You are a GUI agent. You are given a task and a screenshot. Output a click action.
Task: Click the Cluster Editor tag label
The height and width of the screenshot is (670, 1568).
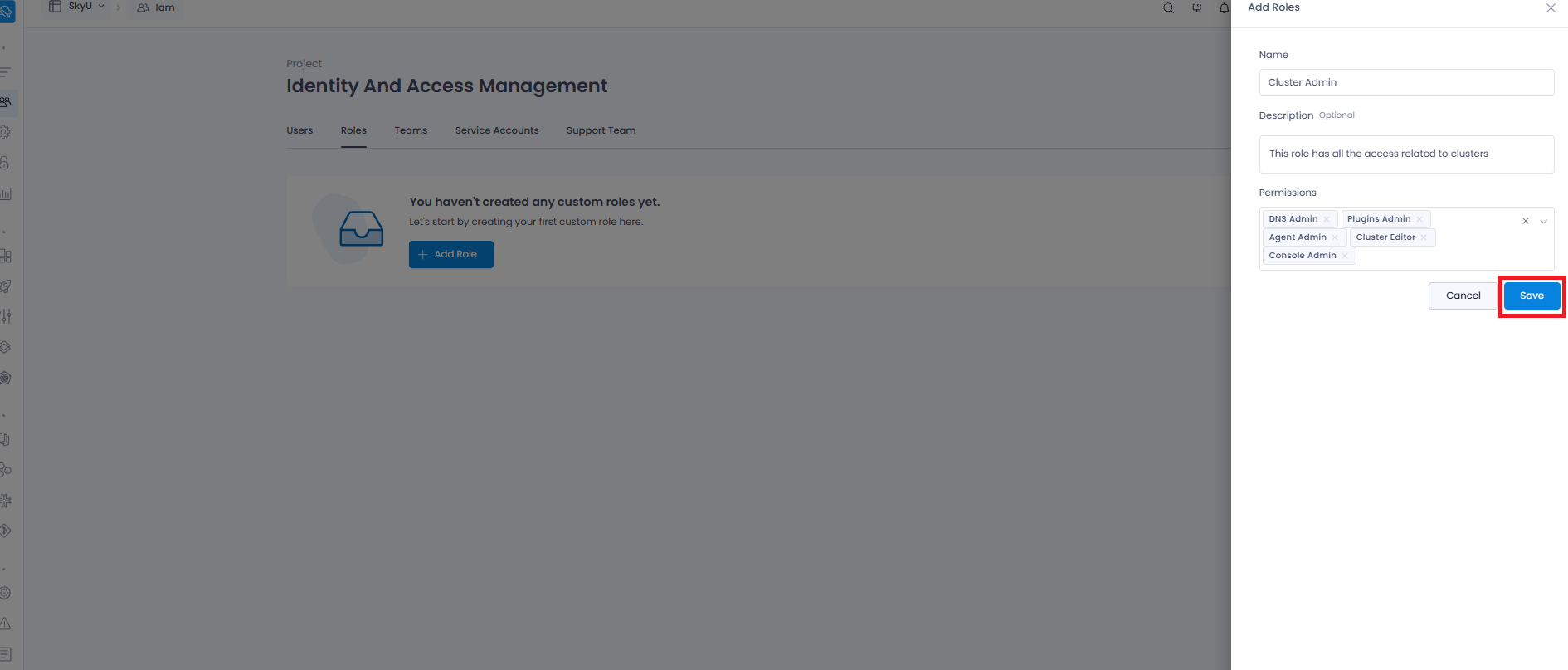coord(1385,237)
